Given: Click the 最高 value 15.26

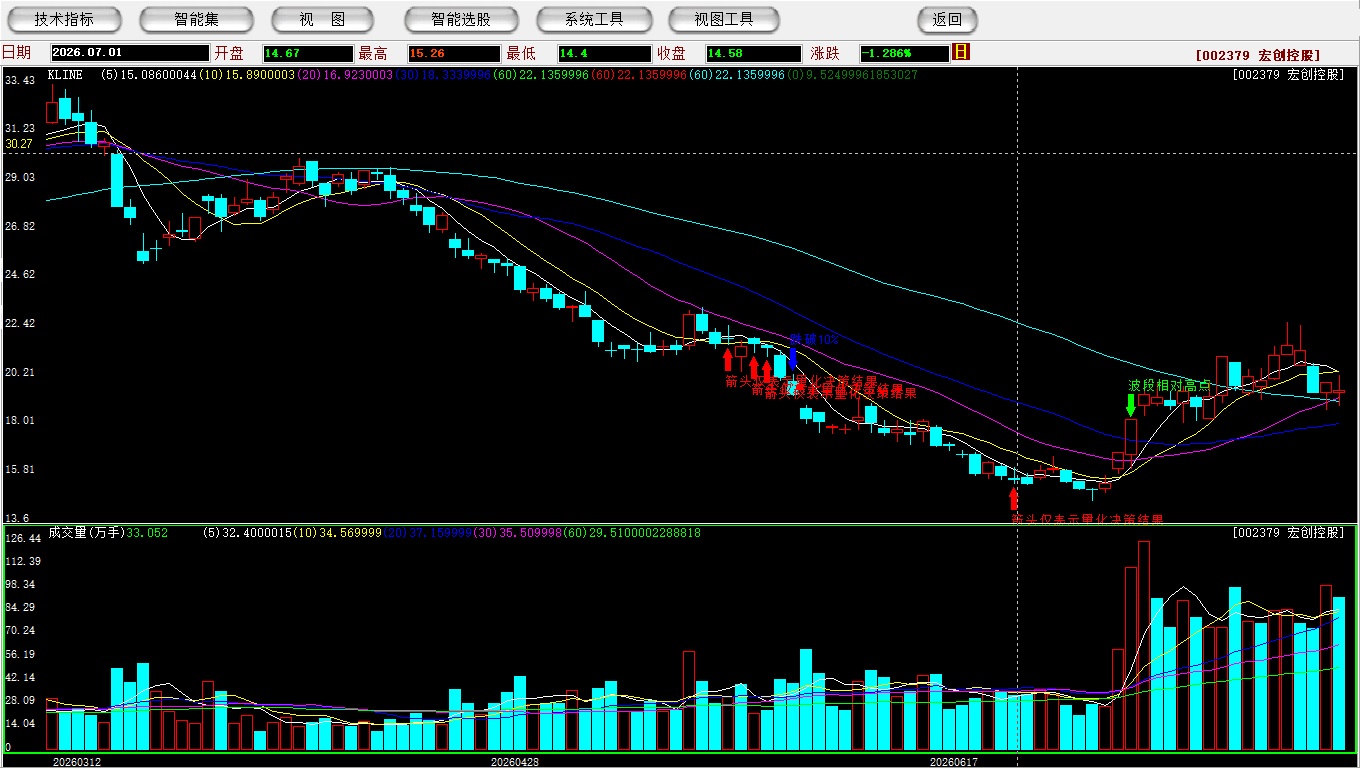Looking at the screenshot, I should coord(453,53).
